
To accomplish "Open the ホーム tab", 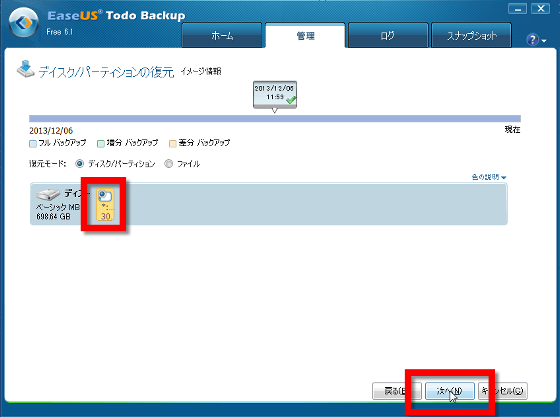I will click(x=222, y=35).
